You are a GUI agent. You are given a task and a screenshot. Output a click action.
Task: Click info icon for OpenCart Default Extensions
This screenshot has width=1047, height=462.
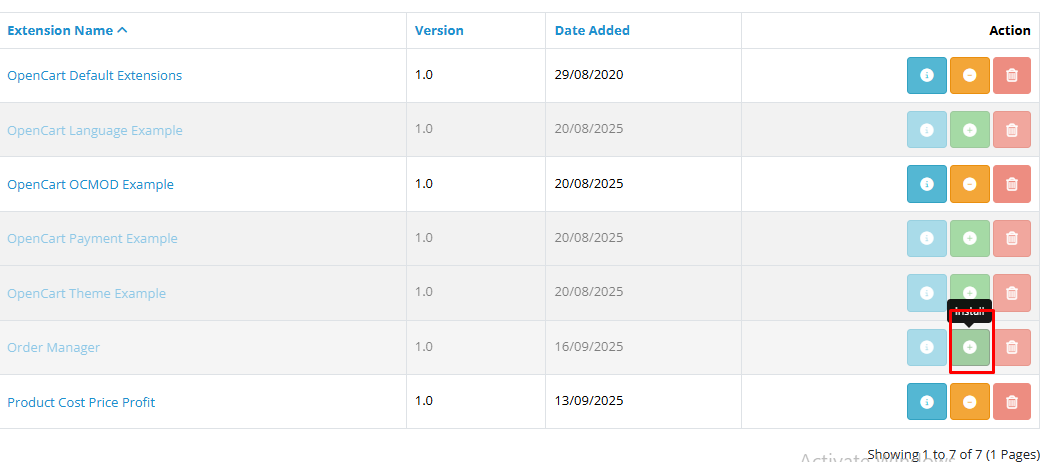pos(926,76)
